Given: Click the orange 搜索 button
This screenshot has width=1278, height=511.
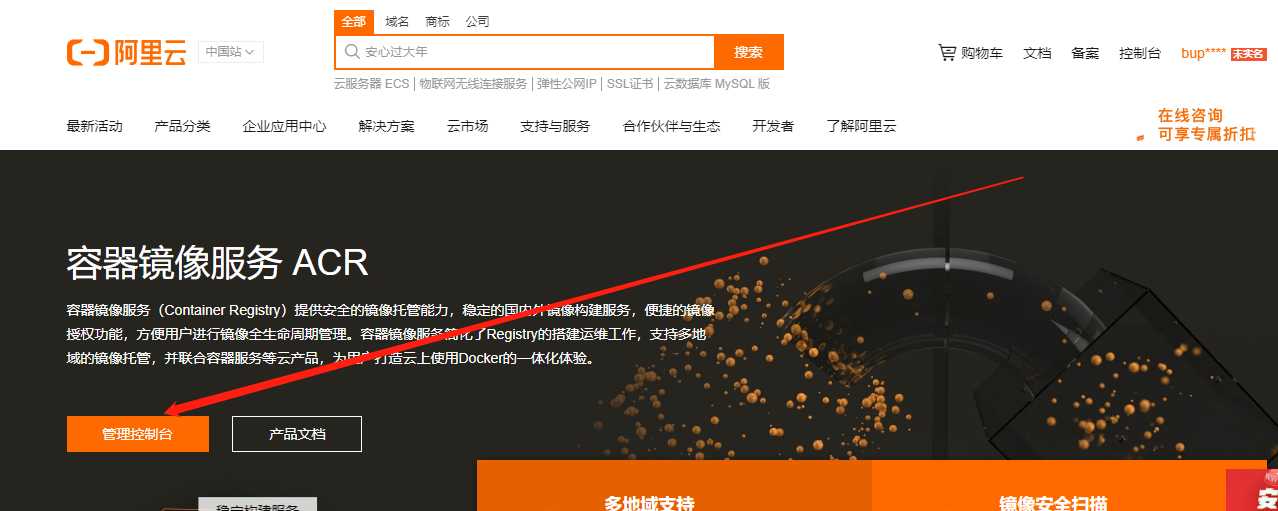Looking at the screenshot, I should tap(749, 52).
